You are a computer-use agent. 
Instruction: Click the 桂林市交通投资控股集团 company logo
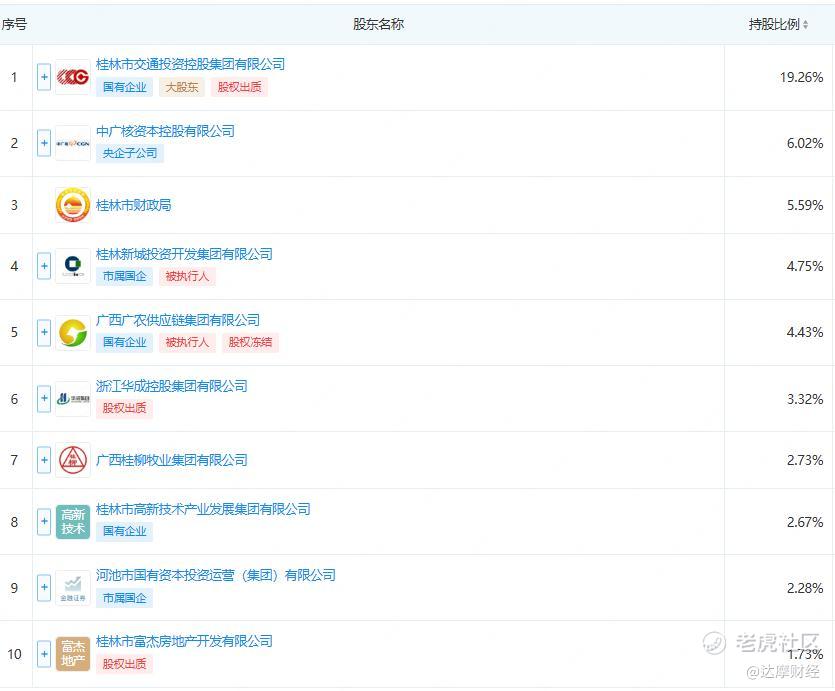73,77
